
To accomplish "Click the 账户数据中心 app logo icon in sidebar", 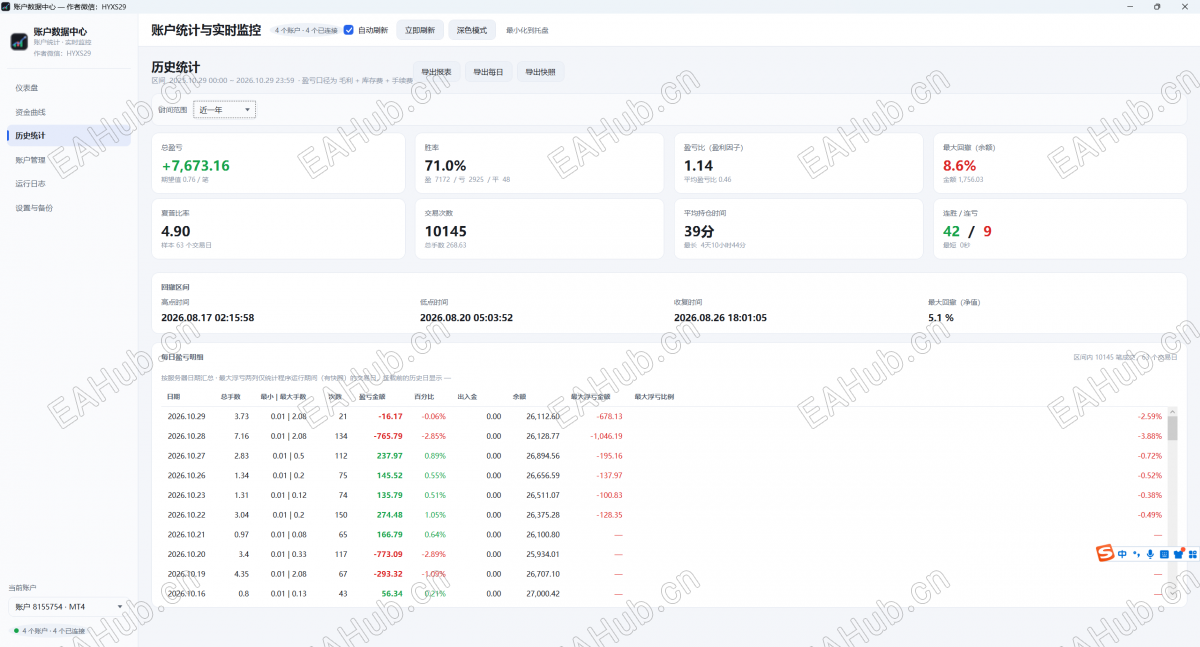I will tap(19, 42).
